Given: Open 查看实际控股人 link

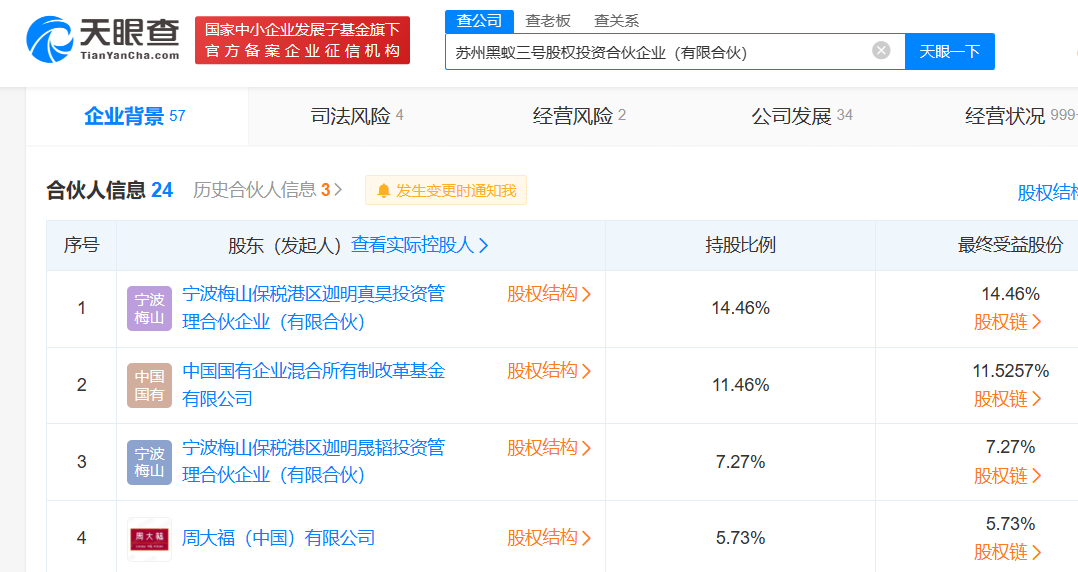Looking at the screenshot, I should pyautogui.click(x=419, y=245).
